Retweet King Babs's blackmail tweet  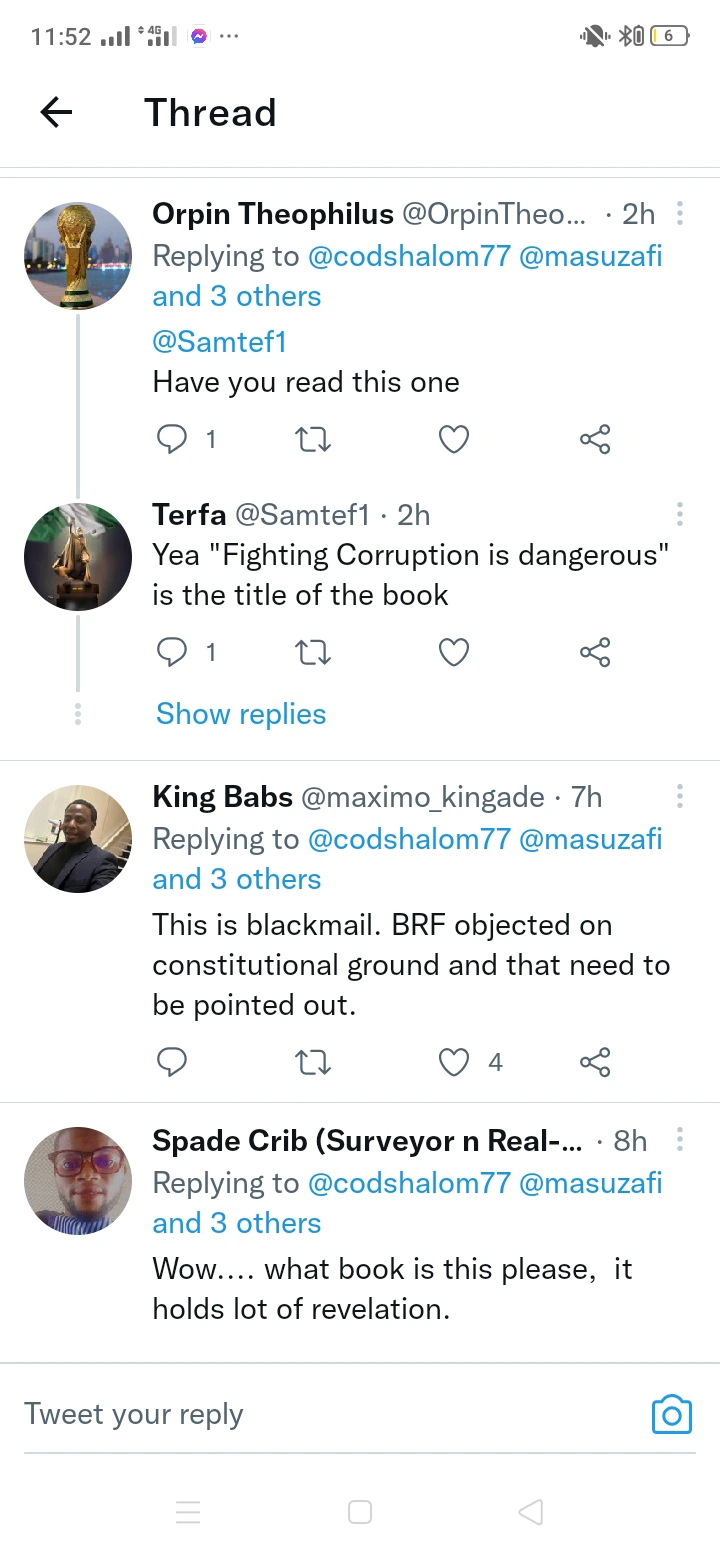314,1062
